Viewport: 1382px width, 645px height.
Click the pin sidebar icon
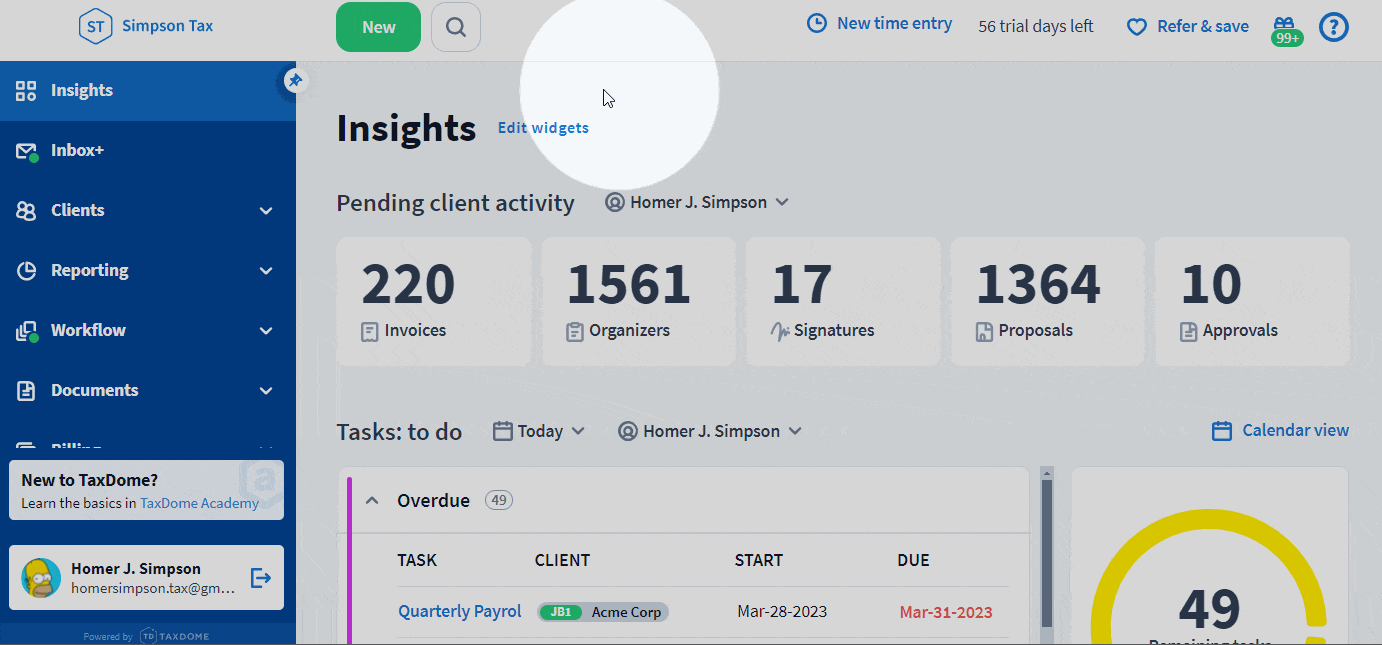click(x=294, y=81)
